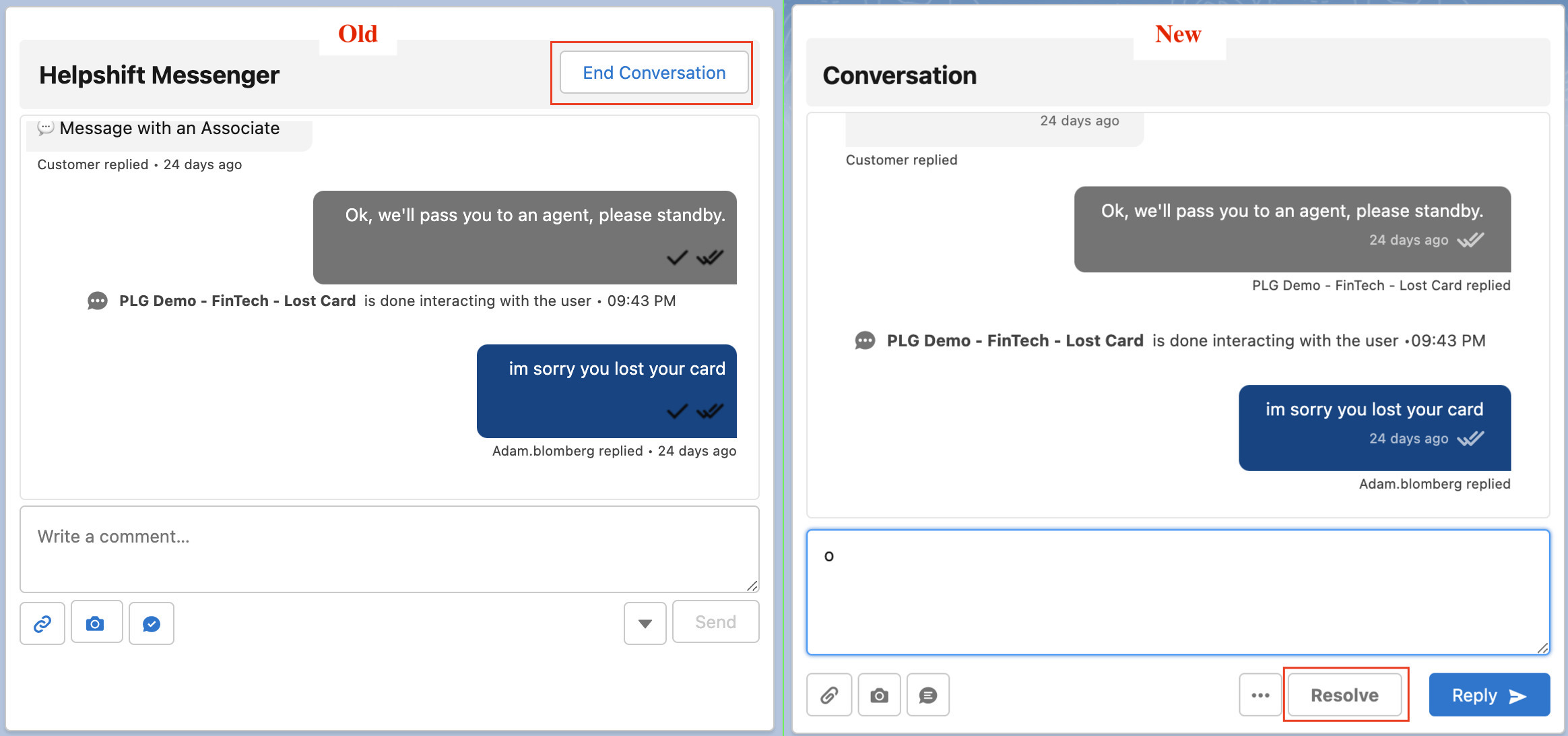This screenshot has width=1568, height=736.
Task: Open the three-dots more options menu
Action: (1260, 695)
